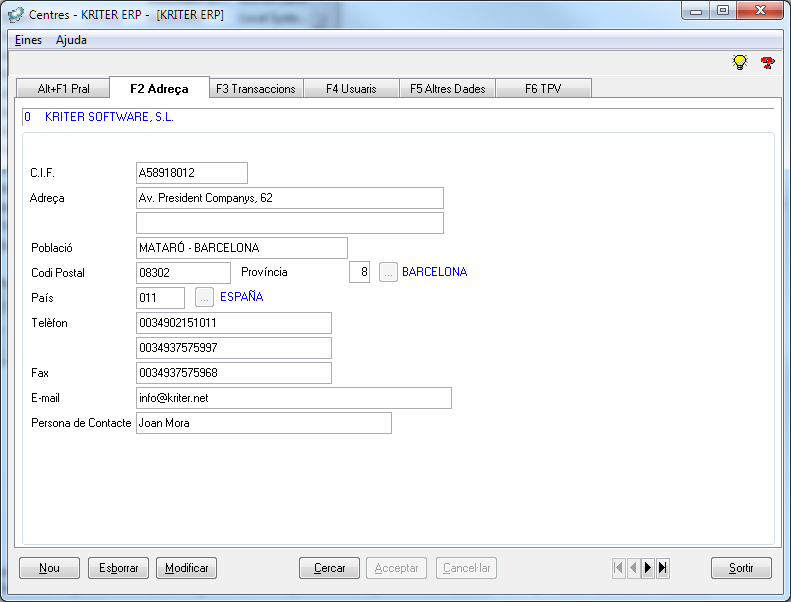Click the Sortir button
The image size is (791, 602).
(x=741, y=568)
